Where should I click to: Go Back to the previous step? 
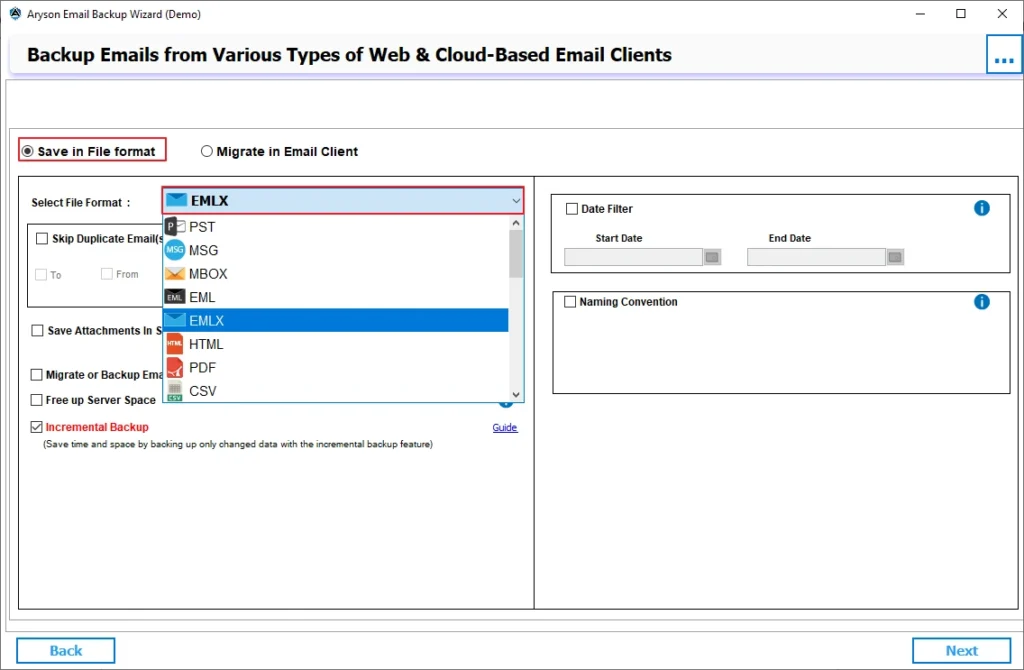click(x=65, y=650)
